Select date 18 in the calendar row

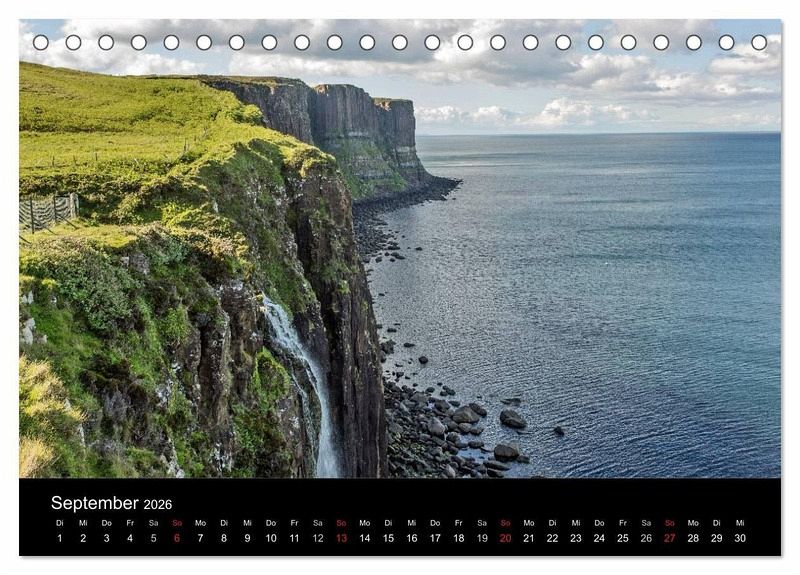(x=459, y=538)
